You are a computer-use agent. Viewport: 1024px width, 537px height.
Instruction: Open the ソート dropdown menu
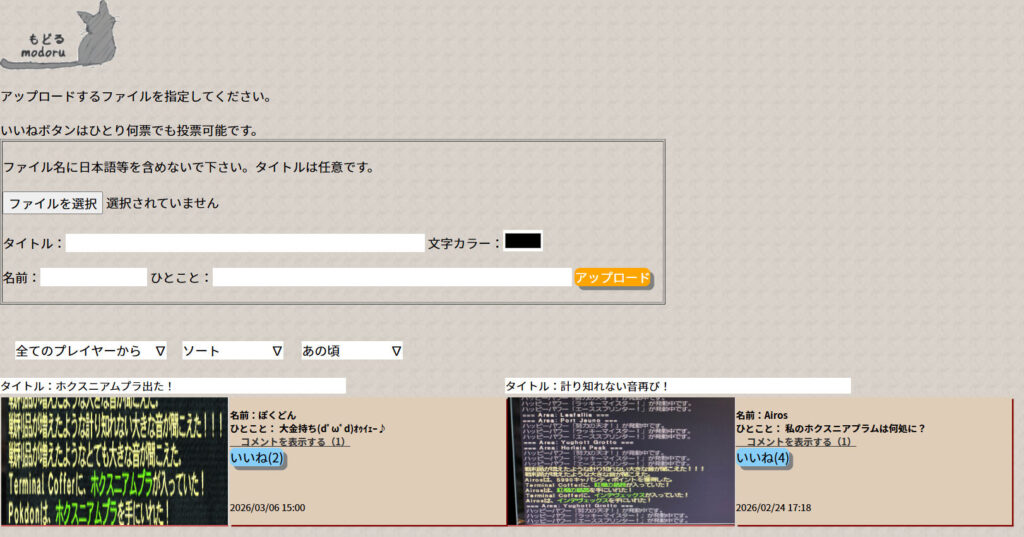[x=233, y=351]
